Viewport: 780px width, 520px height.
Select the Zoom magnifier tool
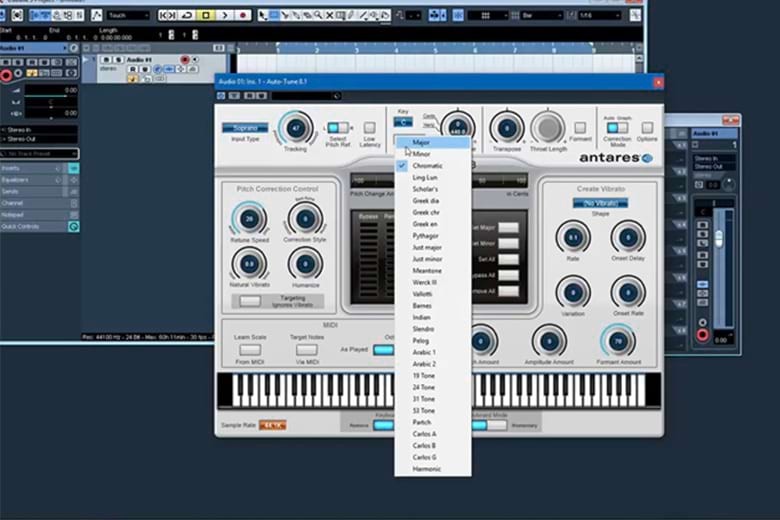tap(318, 16)
